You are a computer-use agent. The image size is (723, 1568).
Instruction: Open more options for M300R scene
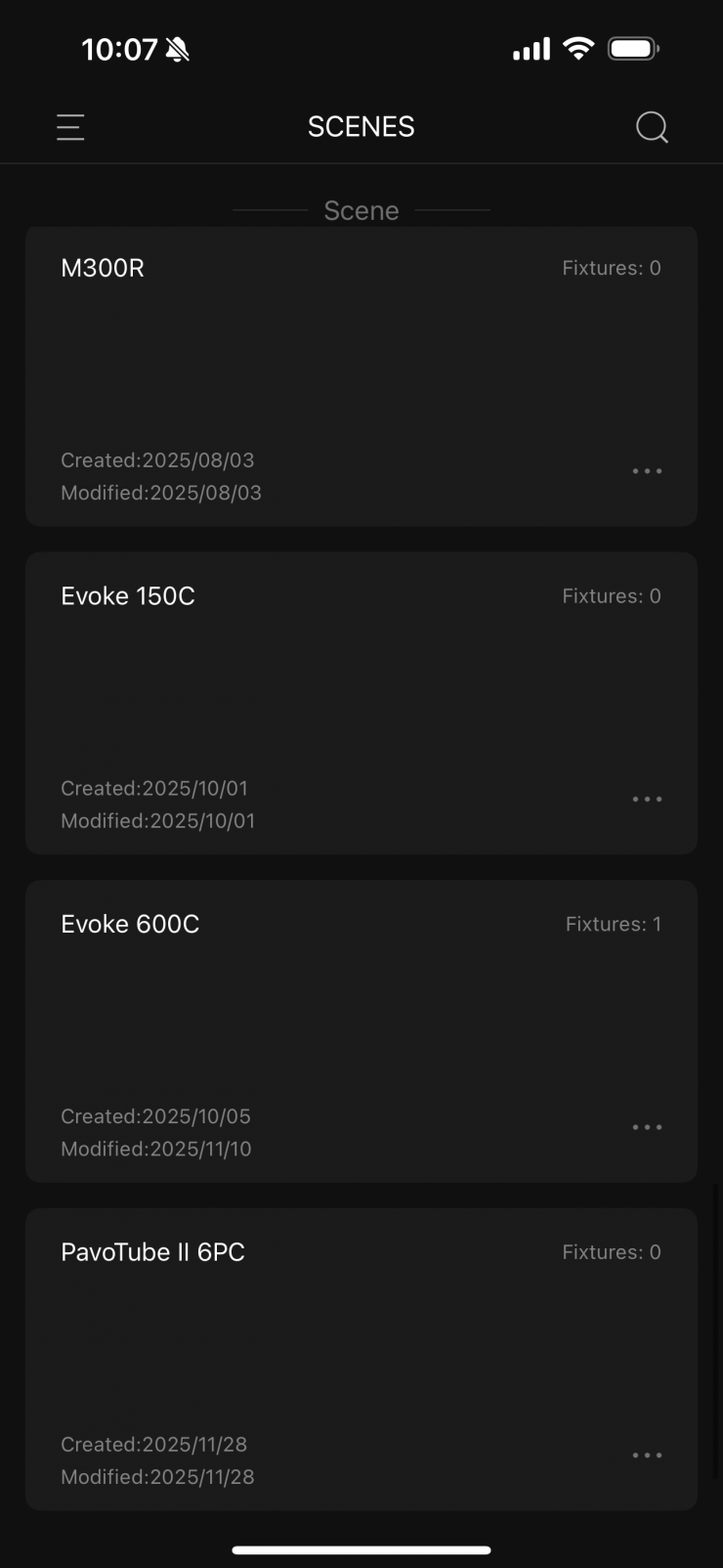[x=647, y=471]
